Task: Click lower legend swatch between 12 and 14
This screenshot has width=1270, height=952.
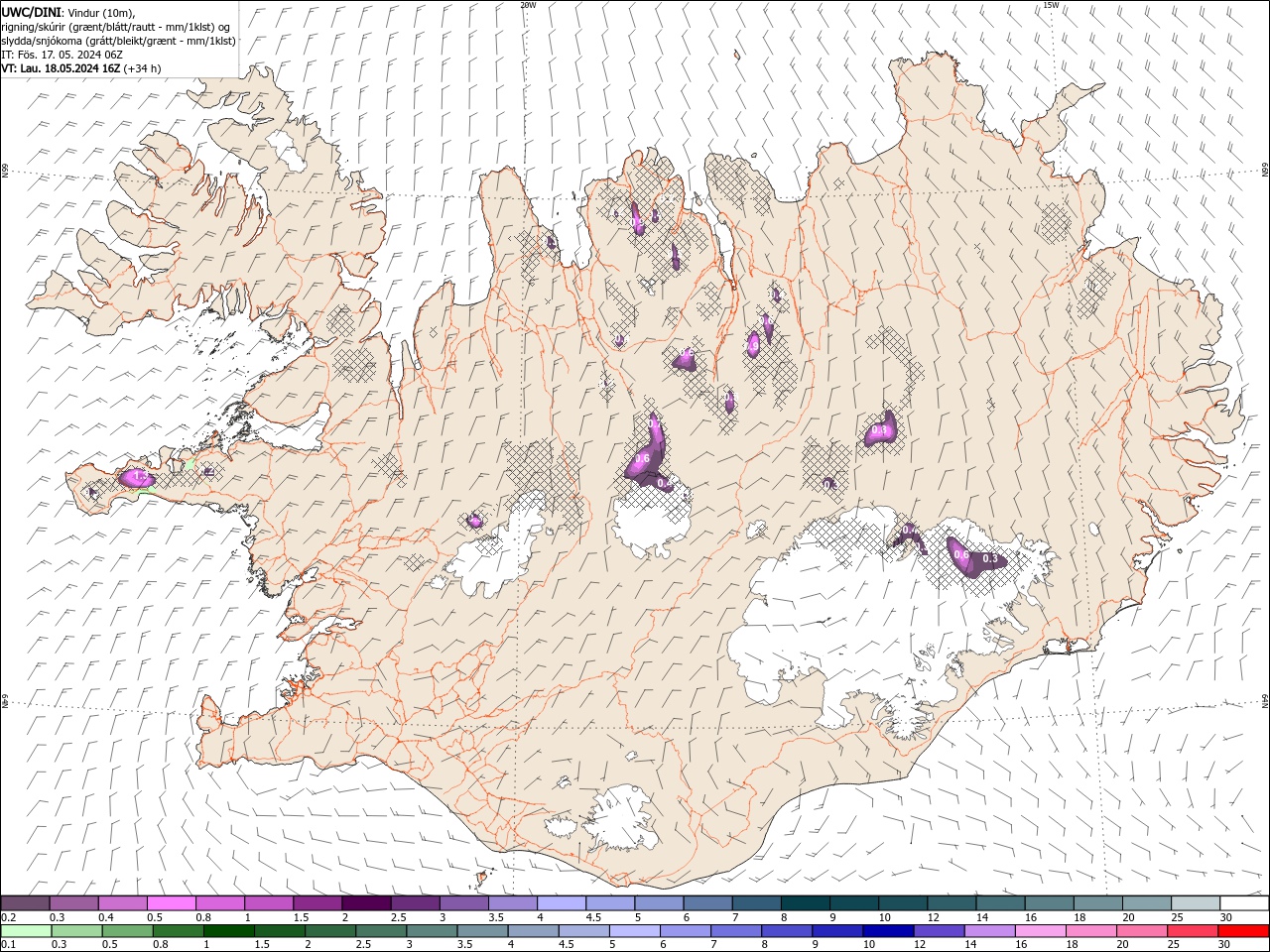Action: tap(939, 931)
